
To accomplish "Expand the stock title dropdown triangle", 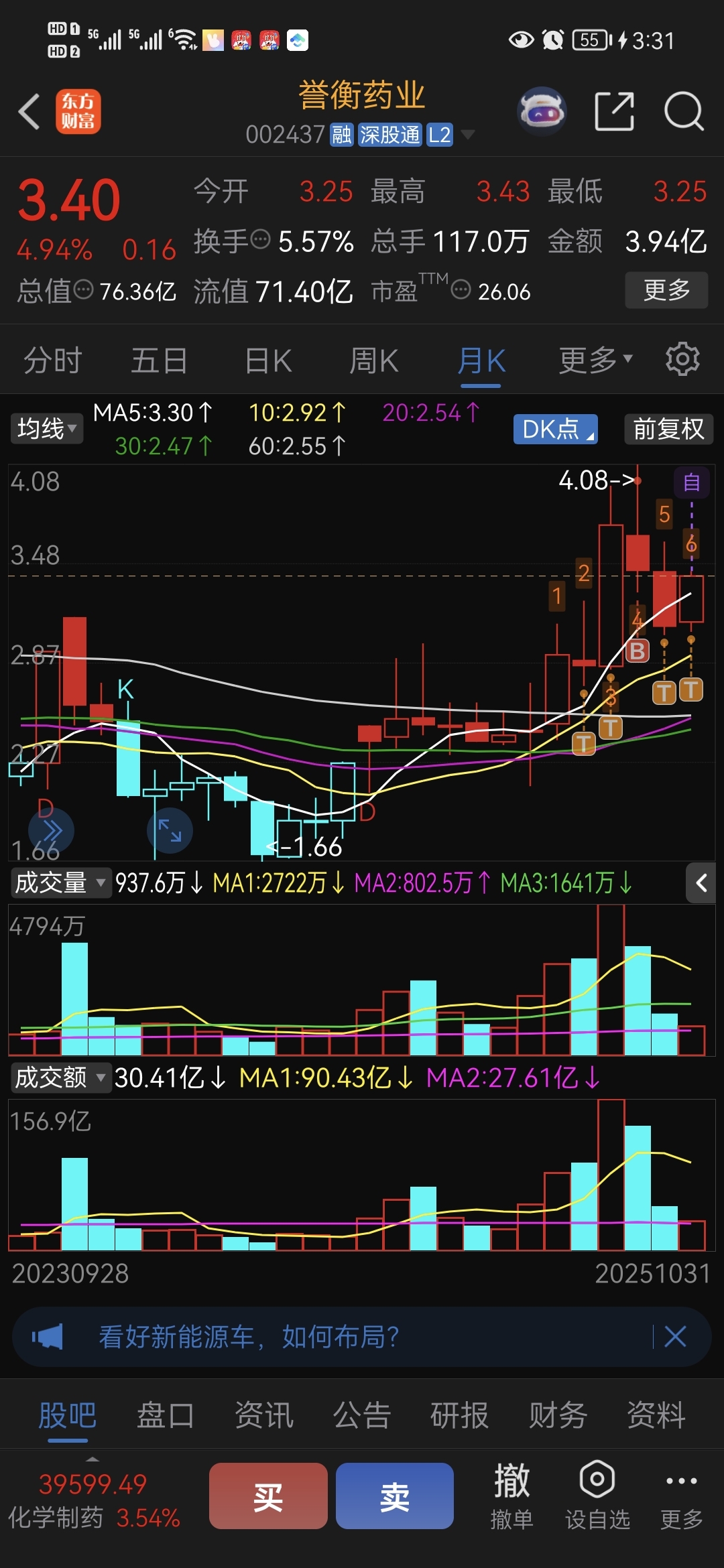I will (x=467, y=135).
